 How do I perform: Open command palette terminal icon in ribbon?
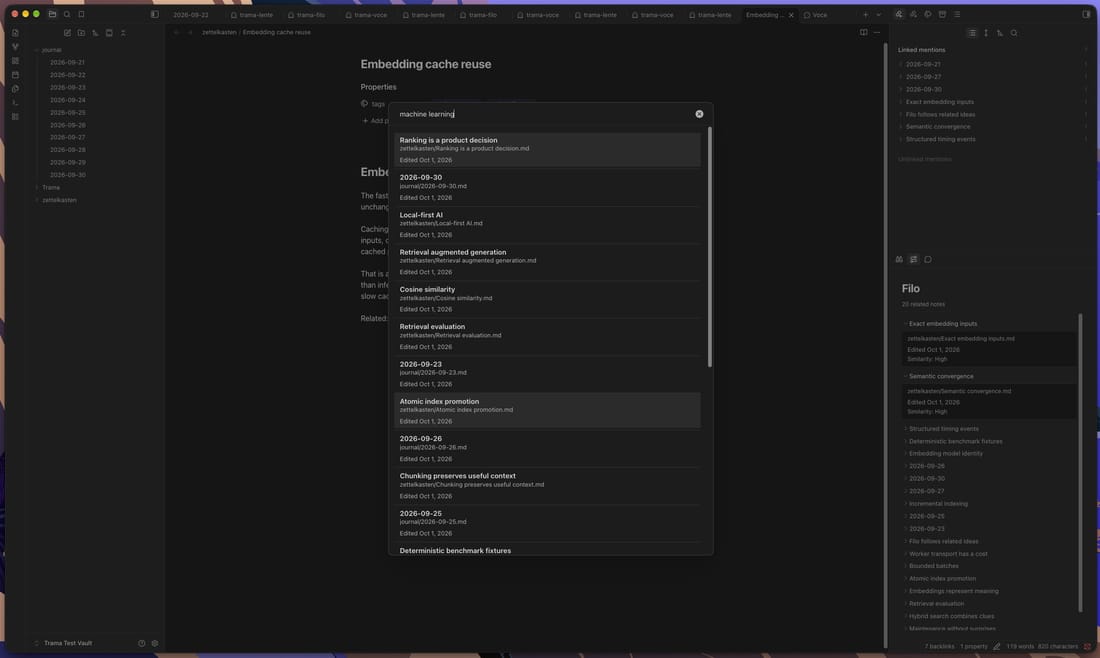(15, 103)
